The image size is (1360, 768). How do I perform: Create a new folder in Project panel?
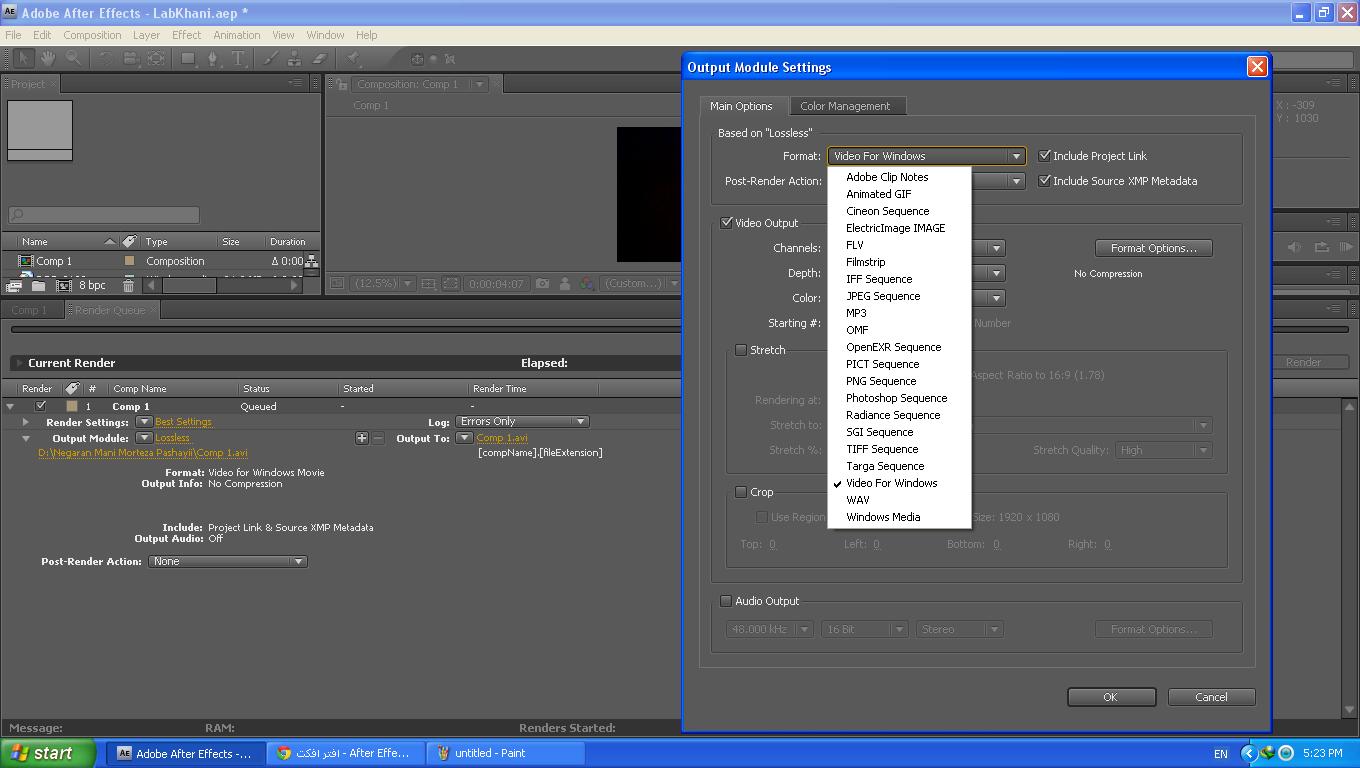(x=38, y=286)
